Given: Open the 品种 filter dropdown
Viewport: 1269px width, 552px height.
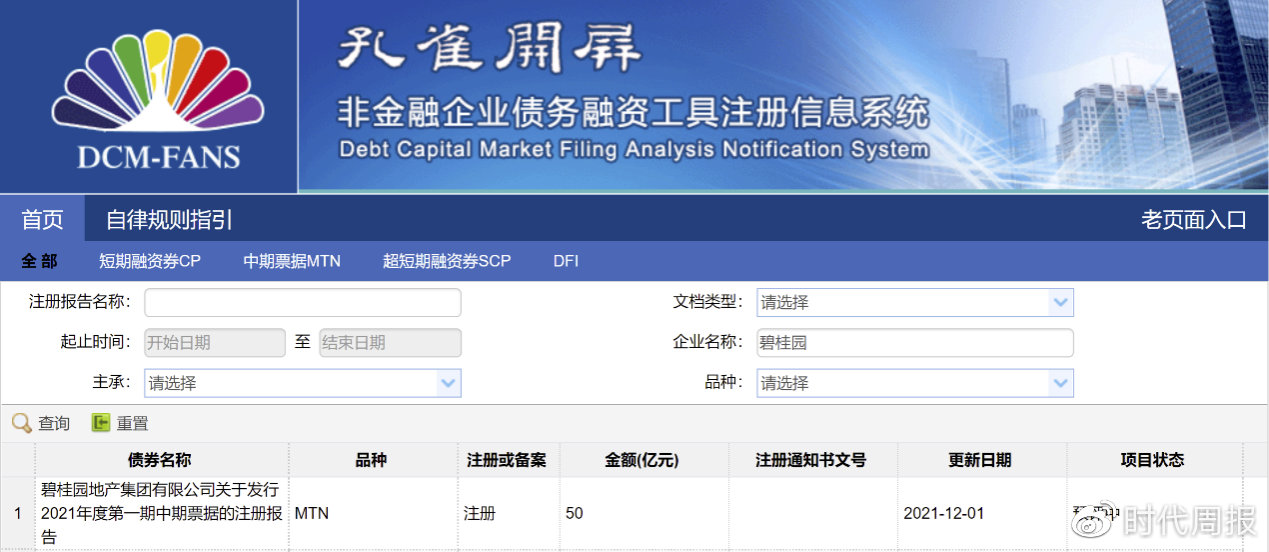Looking at the screenshot, I should point(1060,383).
